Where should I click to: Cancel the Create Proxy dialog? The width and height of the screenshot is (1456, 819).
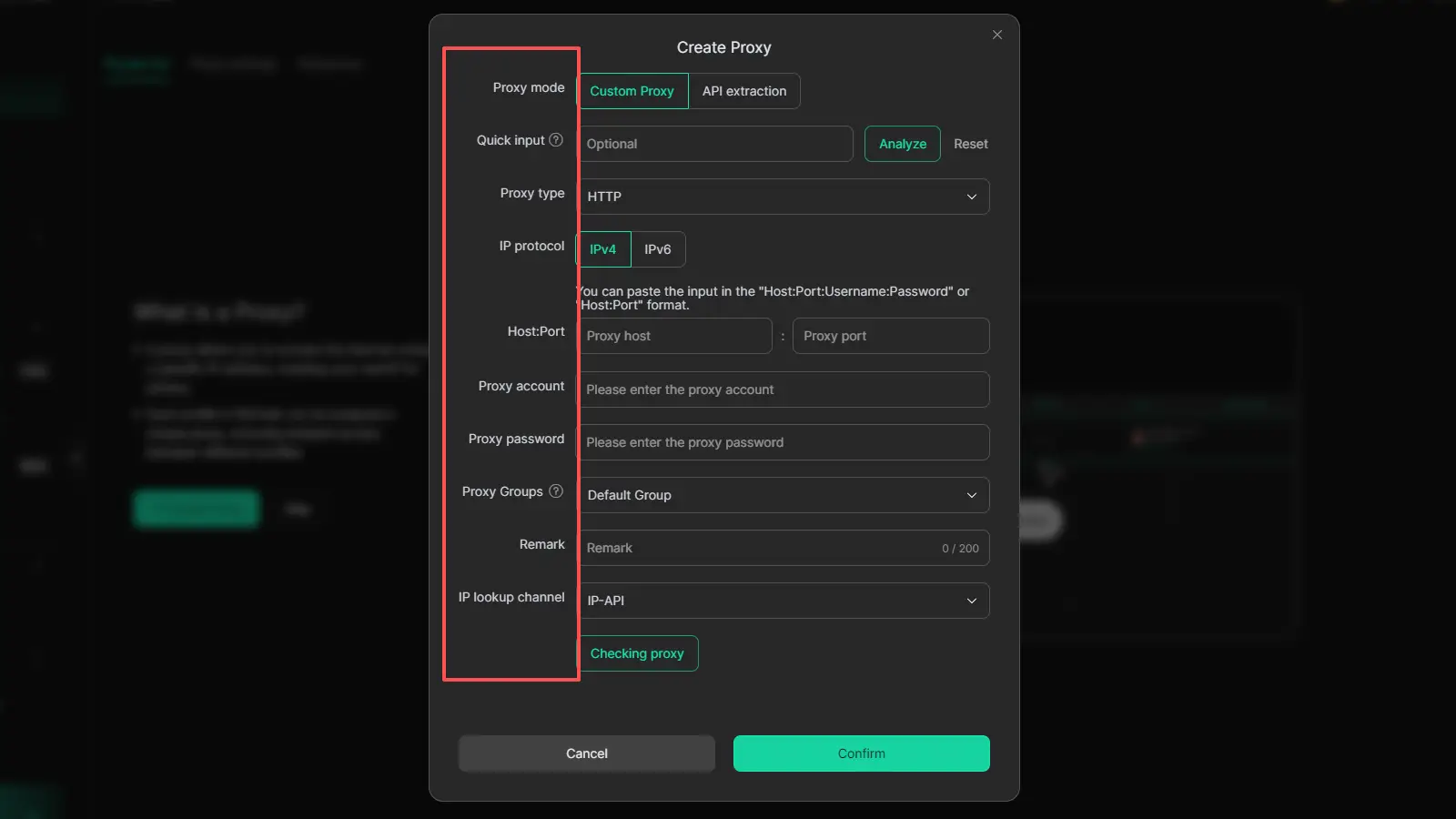click(x=586, y=753)
